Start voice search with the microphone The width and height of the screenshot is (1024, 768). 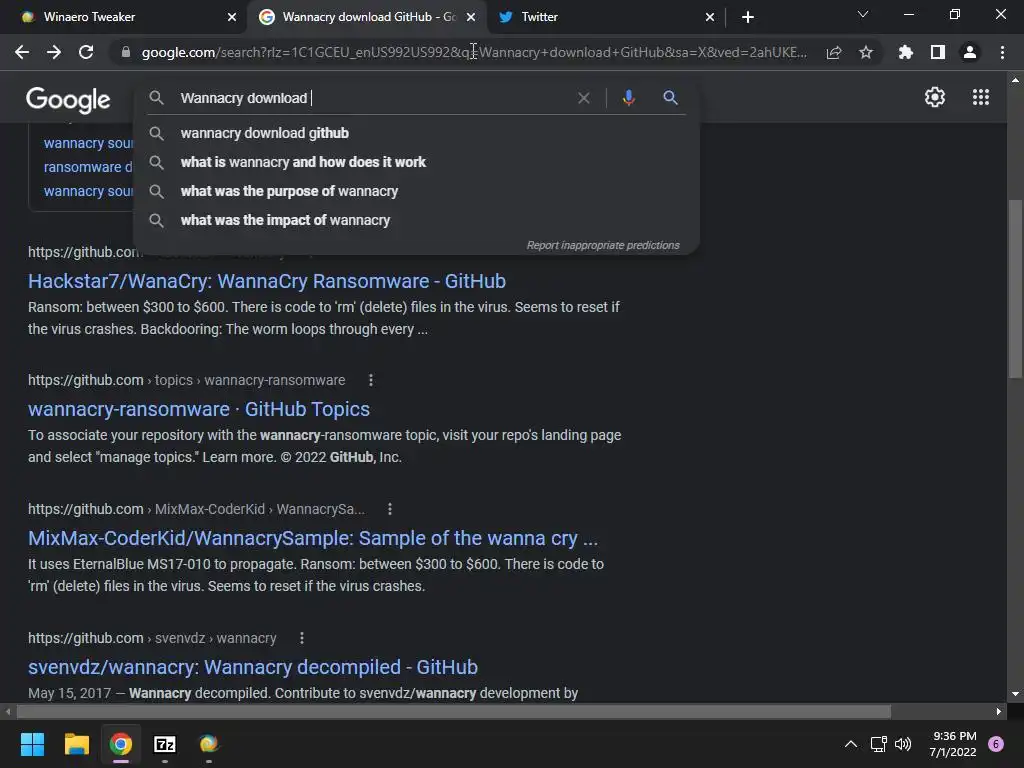(x=628, y=98)
